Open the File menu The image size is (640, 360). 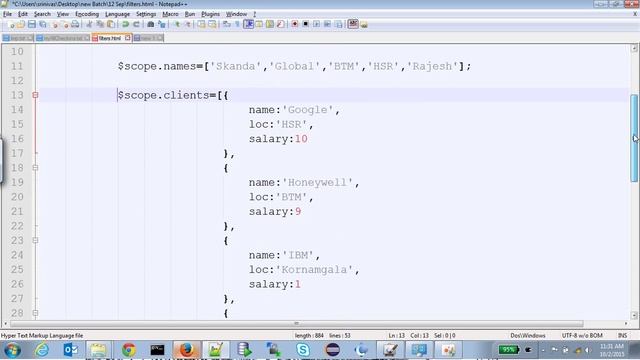7,14
